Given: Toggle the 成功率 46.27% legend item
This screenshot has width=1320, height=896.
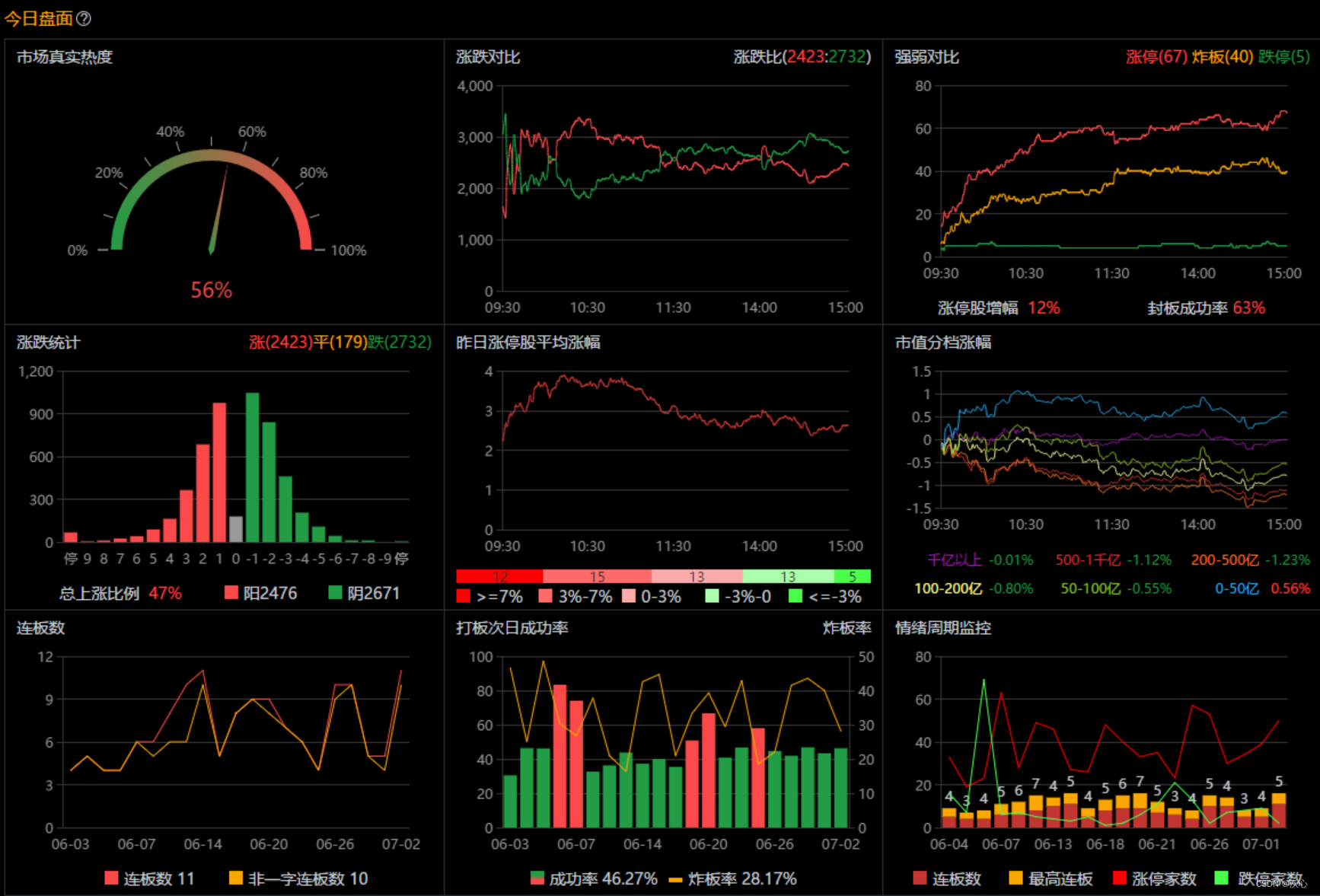Looking at the screenshot, I should pos(594,878).
